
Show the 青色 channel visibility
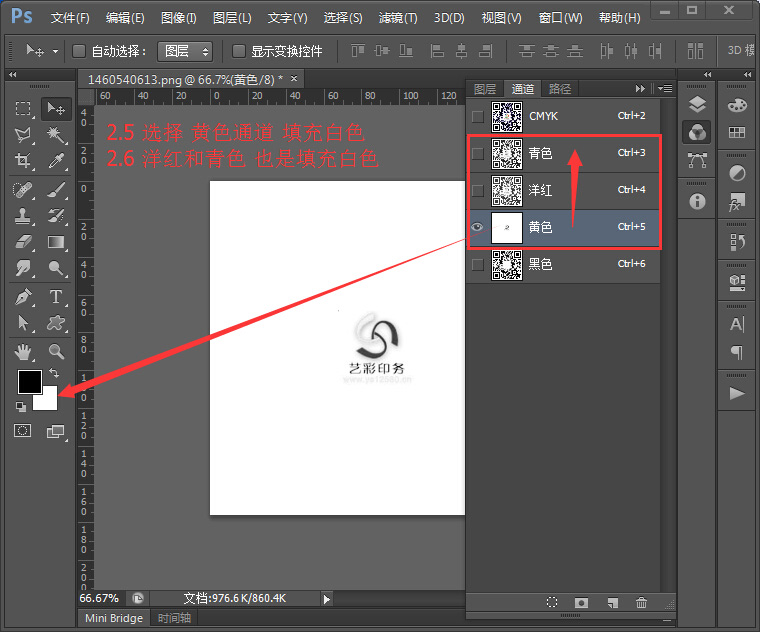click(477, 153)
